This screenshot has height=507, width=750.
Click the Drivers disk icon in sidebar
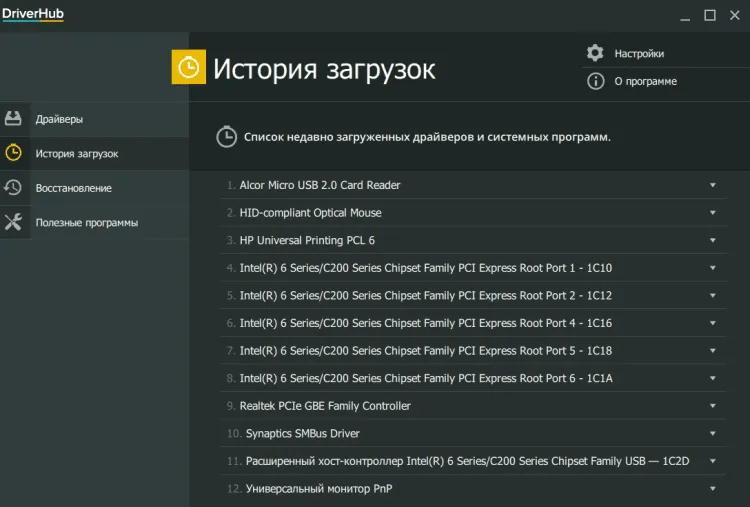pyautogui.click(x=13, y=119)
